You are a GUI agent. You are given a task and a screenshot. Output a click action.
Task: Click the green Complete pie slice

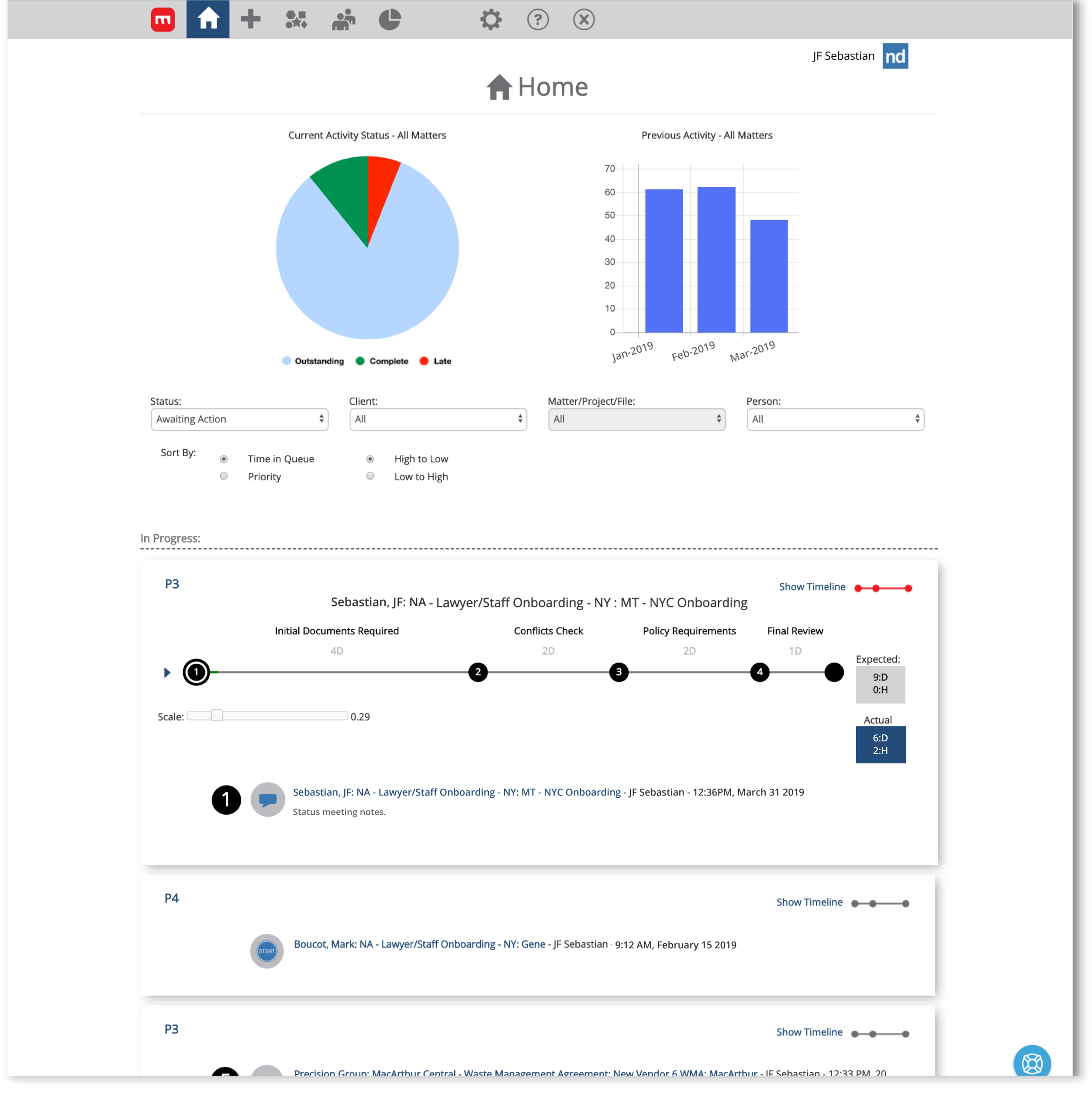[x=347, y=193]
